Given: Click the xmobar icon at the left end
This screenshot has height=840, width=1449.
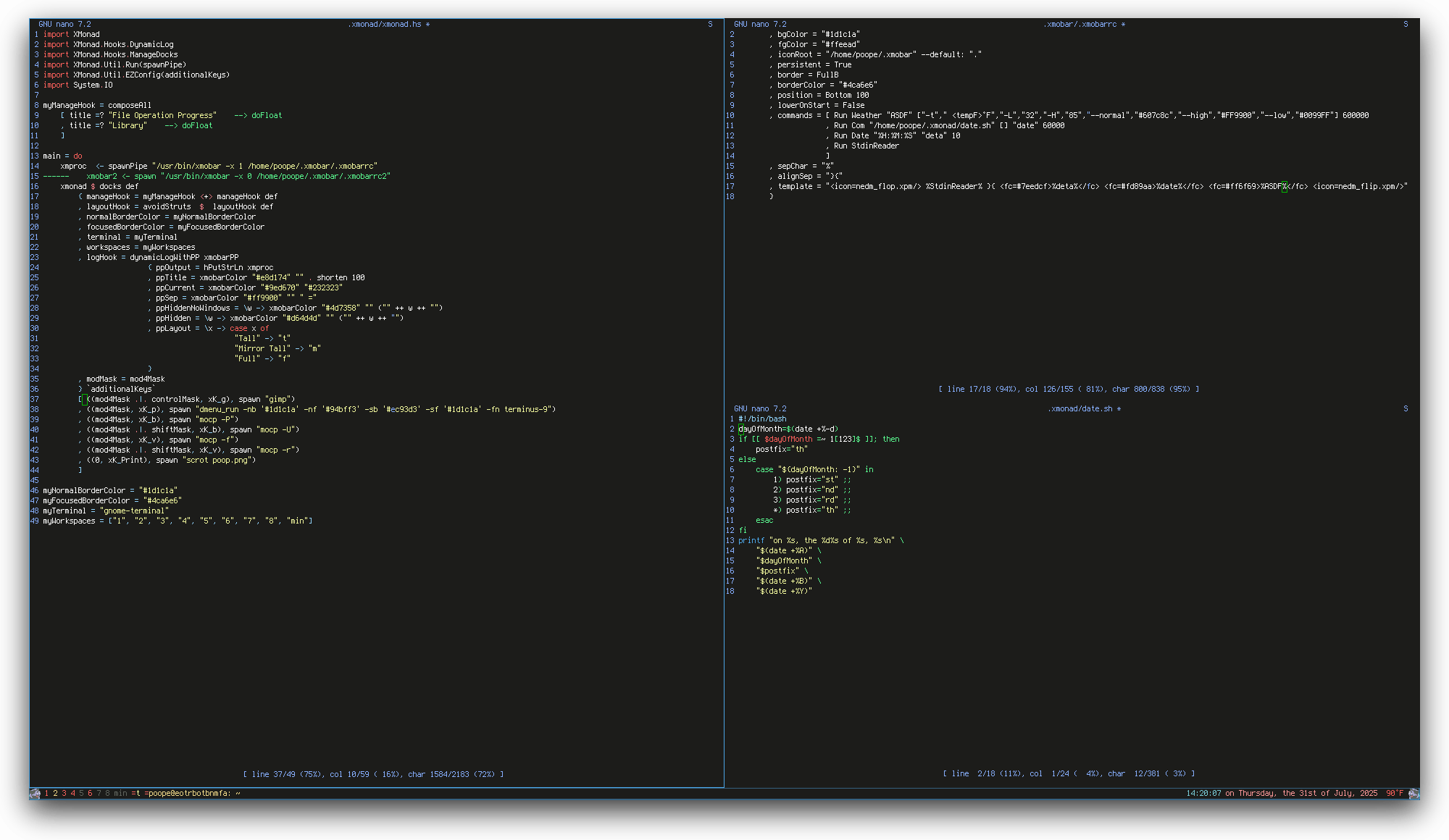Looking at the screenshot, I should (35, 794).
